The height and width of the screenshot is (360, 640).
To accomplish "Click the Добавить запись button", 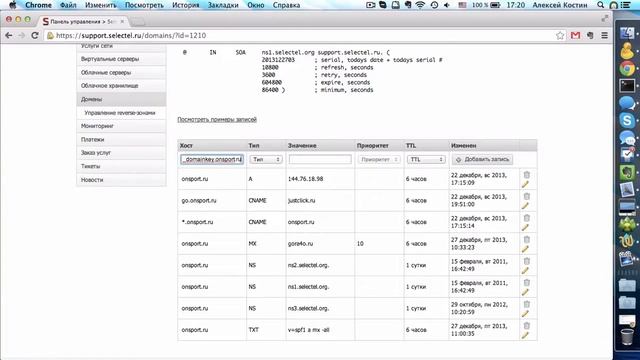I will point(482,160).
